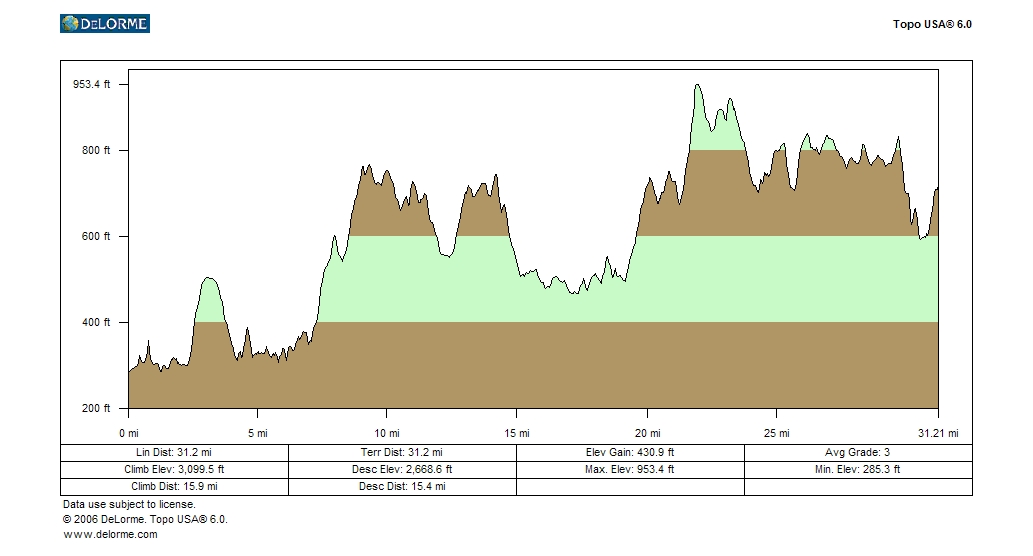The image size is (1033, 556).
Task: Click the Elev Gain 430.9 ft cell
Action: tap(629, 453)
